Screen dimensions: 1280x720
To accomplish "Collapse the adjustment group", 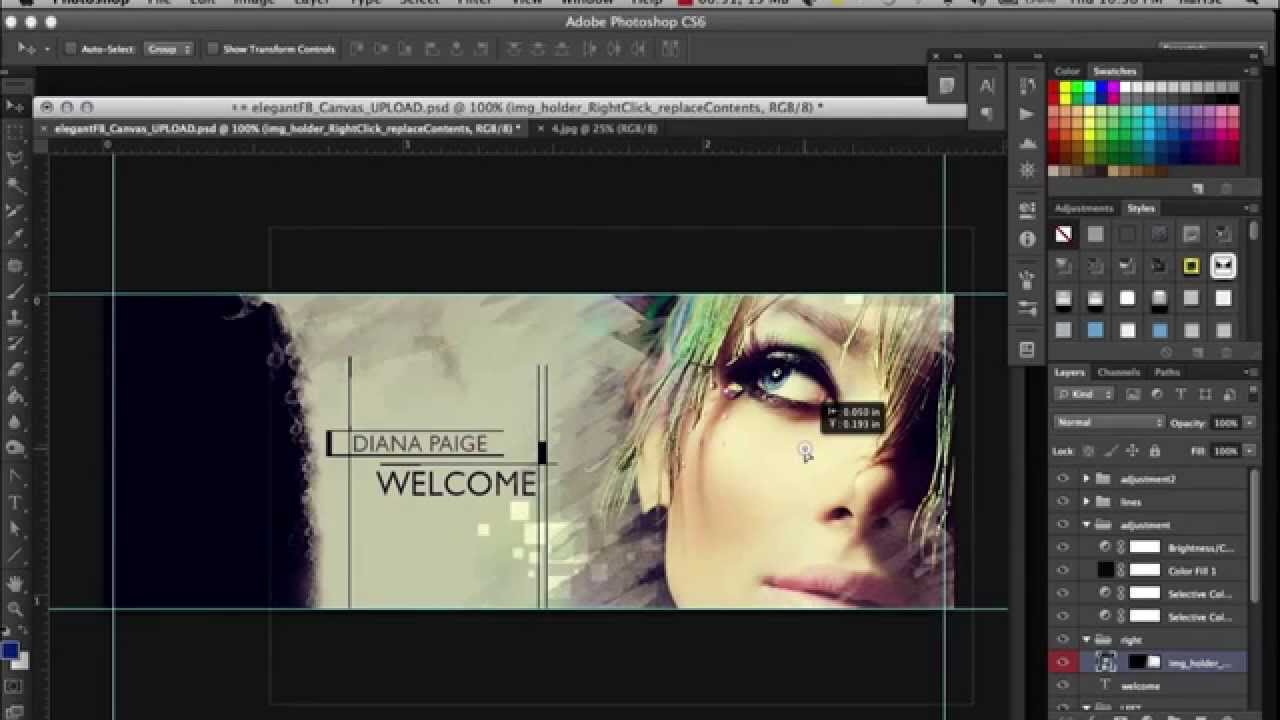I will click(1087, 525).
